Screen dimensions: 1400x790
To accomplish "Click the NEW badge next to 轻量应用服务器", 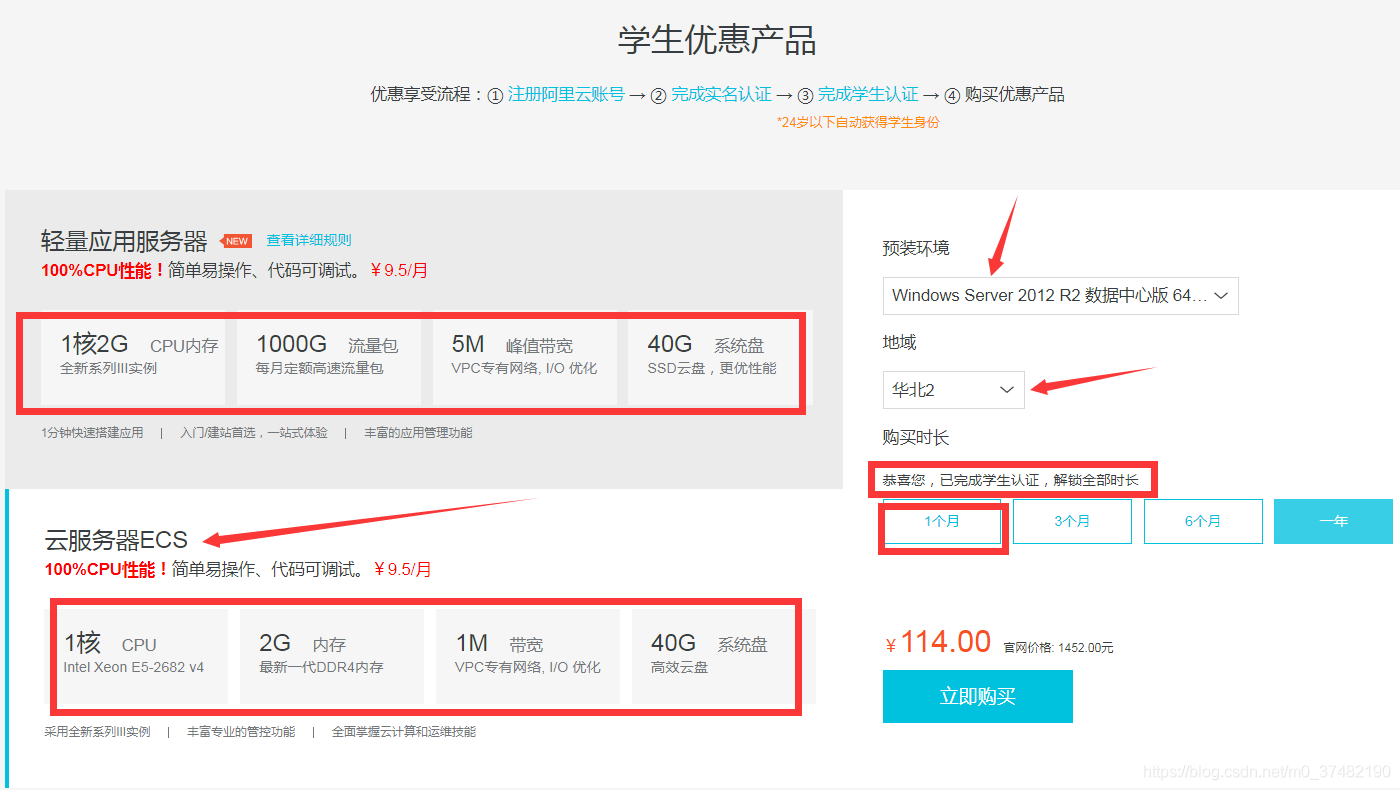I will click(236, 241).
